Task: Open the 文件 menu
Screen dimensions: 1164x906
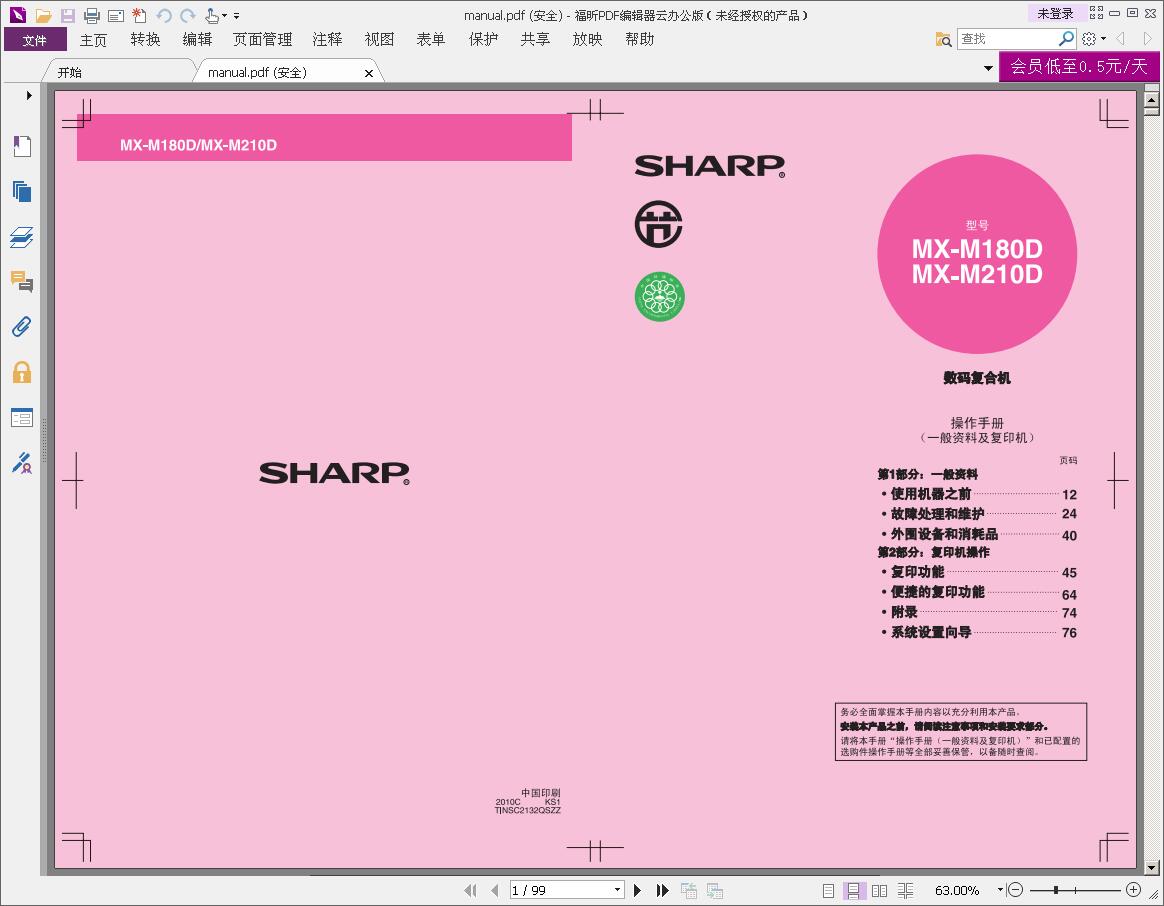Action: pyautogui.click(x=35, y=40)
